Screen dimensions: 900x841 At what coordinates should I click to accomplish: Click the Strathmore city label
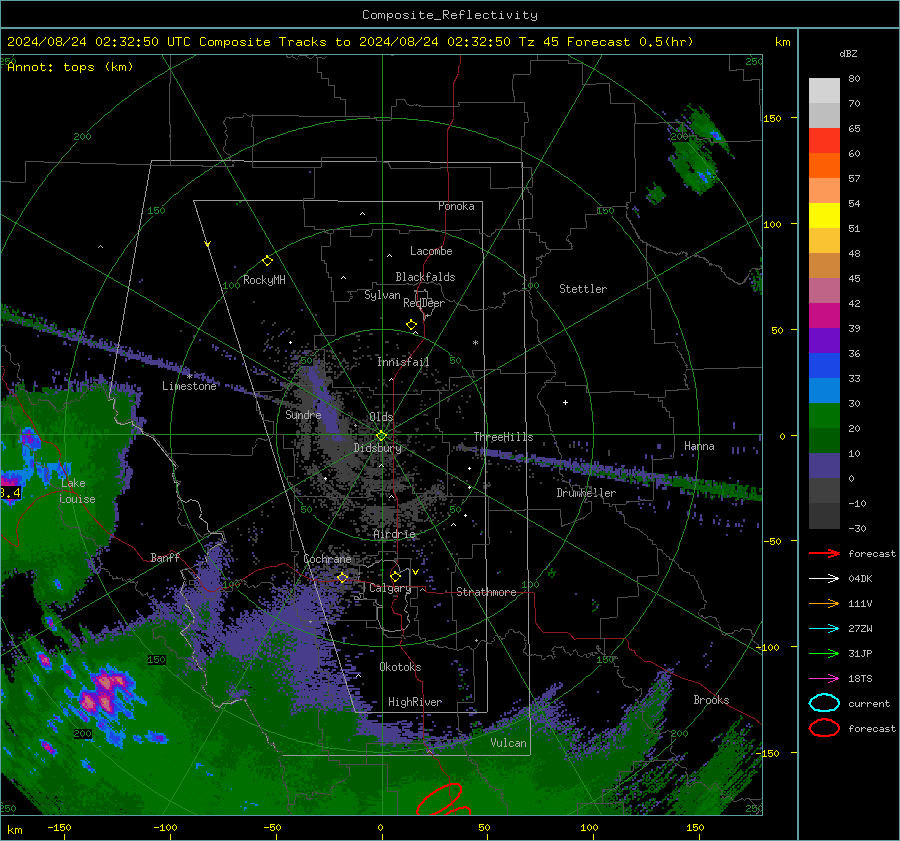[487, 592]
